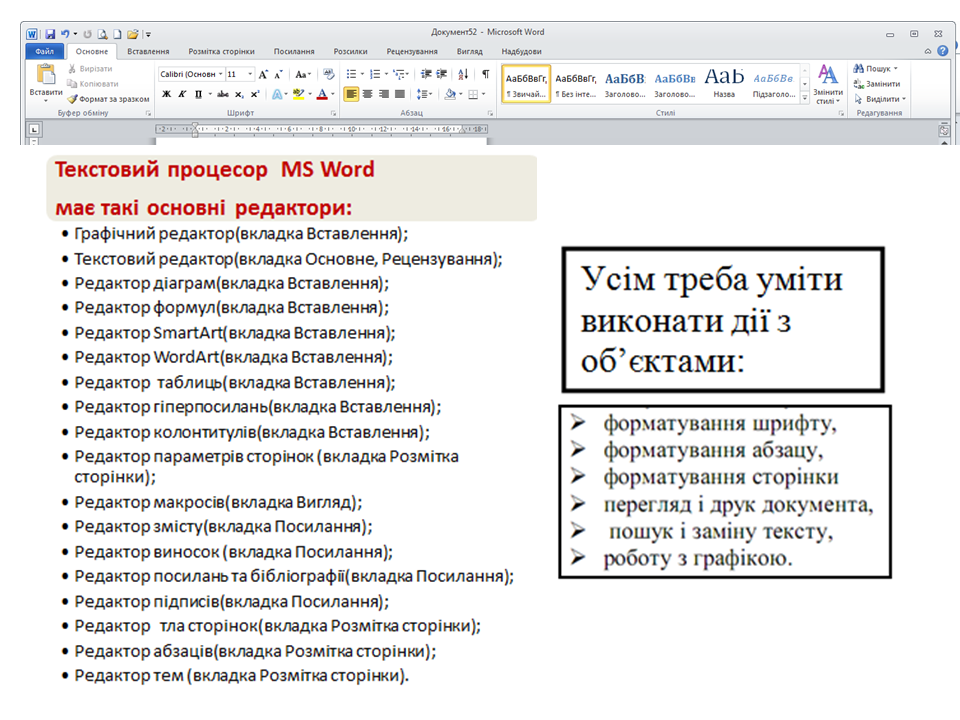
Task: Click the Копіювати button
Action: click(92, 84)
